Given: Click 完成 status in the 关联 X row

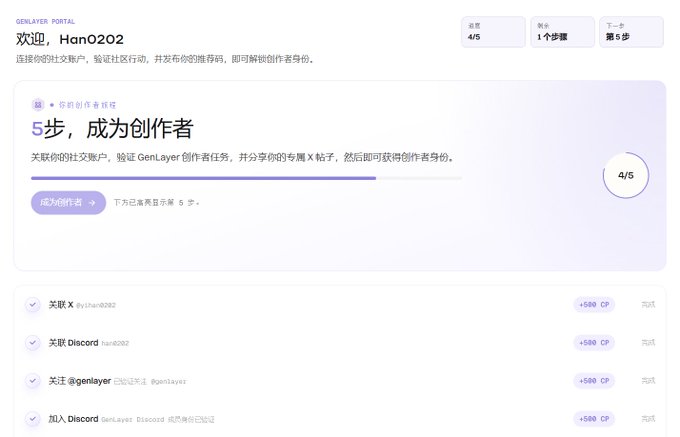Looking at the screenshot, I should click(x=648, y=305).
